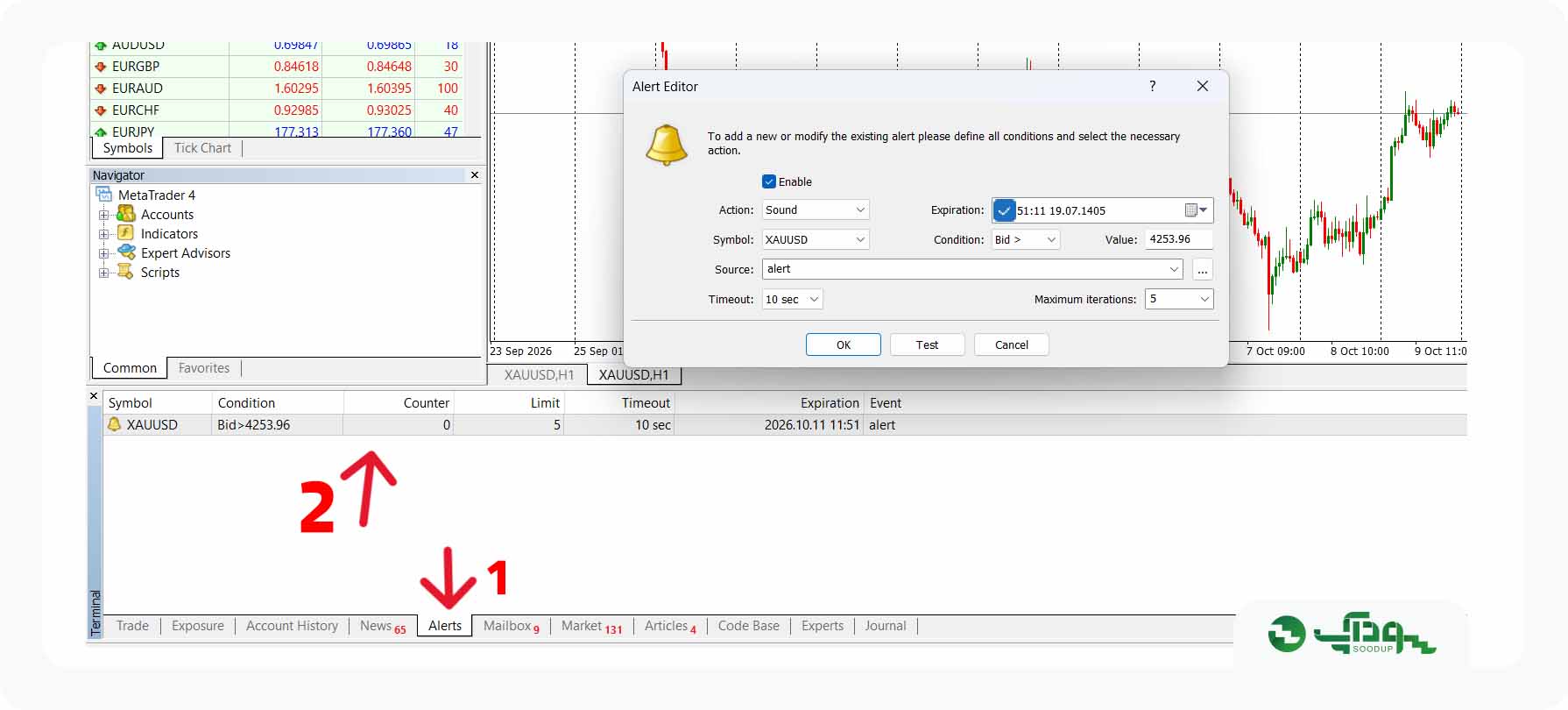1568x710 pixels.
Task: Expand the Accounts tree node
Action: (104, 215)
